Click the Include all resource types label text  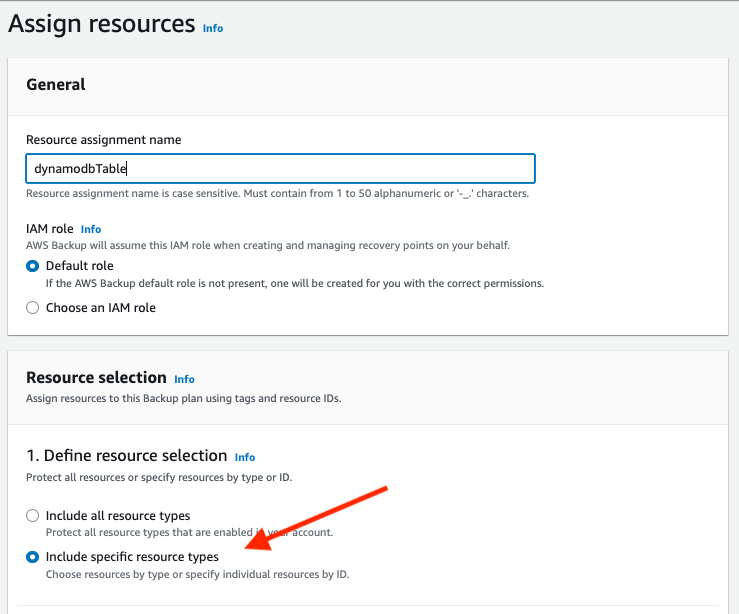(x=118, y=516)
